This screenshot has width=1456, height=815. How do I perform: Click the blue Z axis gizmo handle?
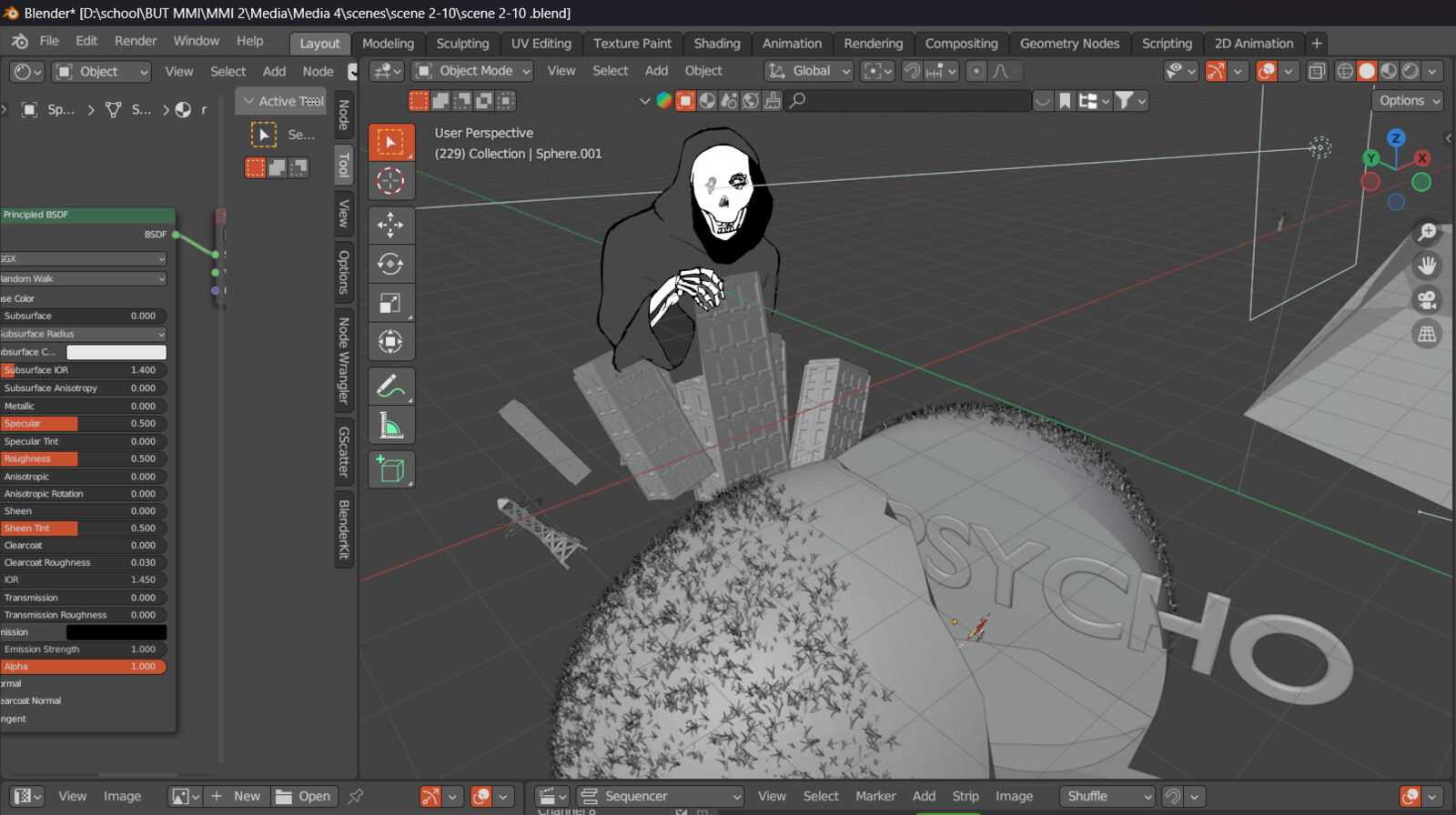[1395, 138]
